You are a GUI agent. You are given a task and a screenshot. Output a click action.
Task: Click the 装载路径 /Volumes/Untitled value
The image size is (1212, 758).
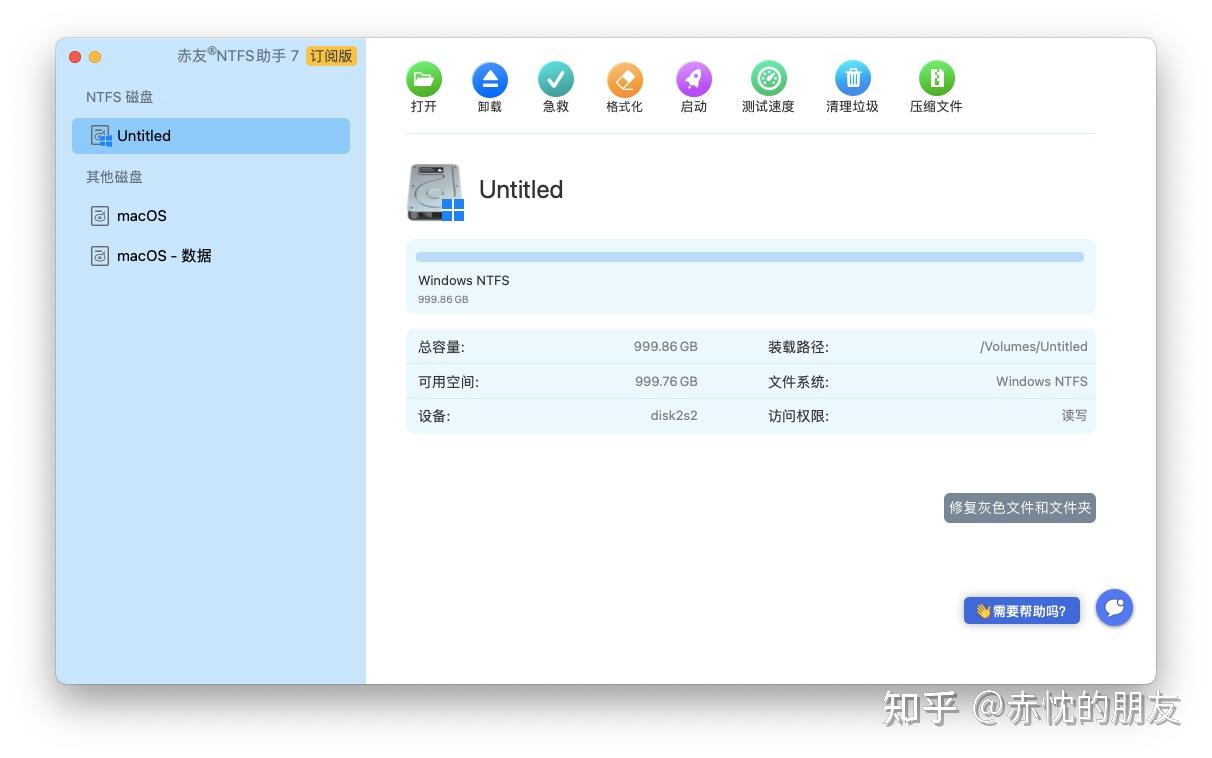click(1033, 346)
